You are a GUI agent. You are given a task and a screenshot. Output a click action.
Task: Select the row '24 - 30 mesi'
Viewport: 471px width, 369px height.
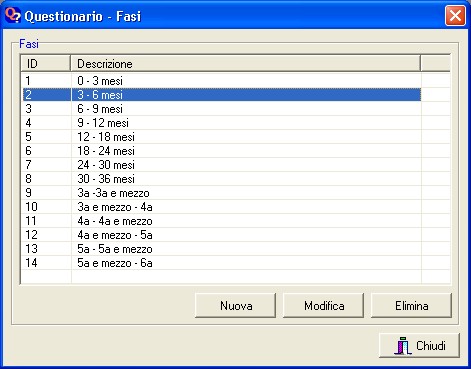(x=222, y=165)
